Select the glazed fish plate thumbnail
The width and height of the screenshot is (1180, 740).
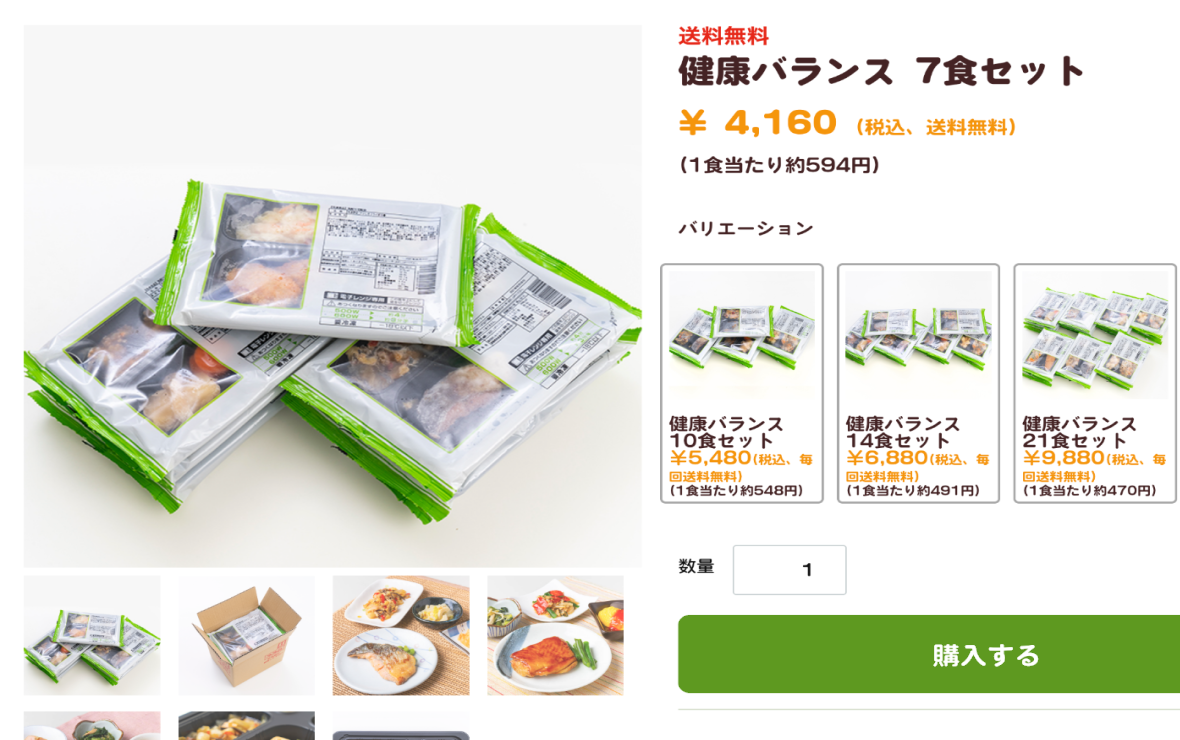[555, 635]
